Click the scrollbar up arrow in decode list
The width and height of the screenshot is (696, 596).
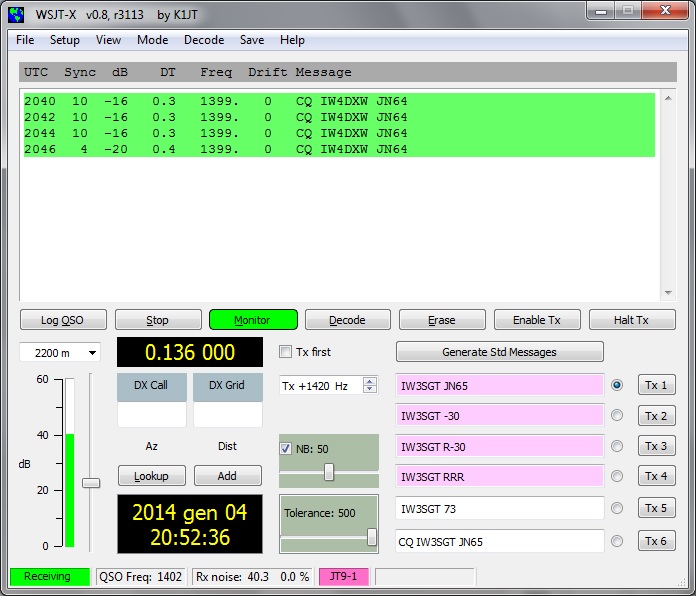click(668, 98)
